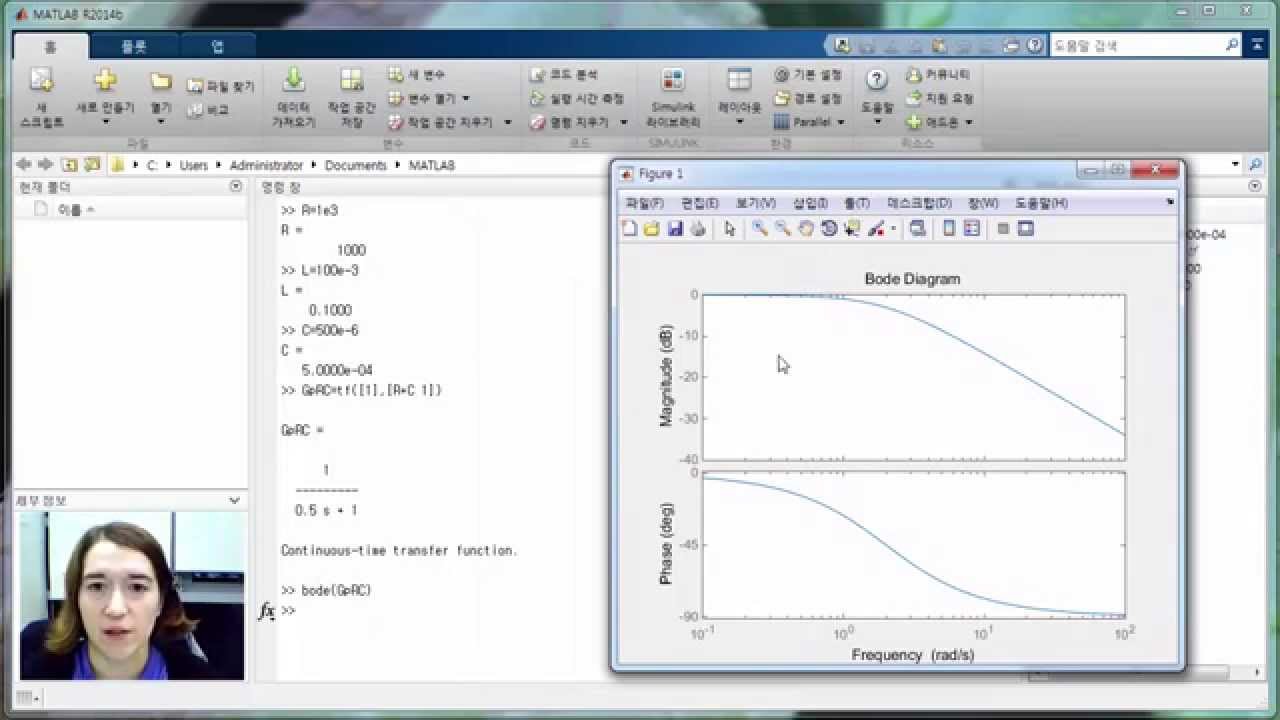Switch to the Apps (앱) tab
Image resolution: width=1280 pixels, height=720 pixels.
[x=218, y=46]
